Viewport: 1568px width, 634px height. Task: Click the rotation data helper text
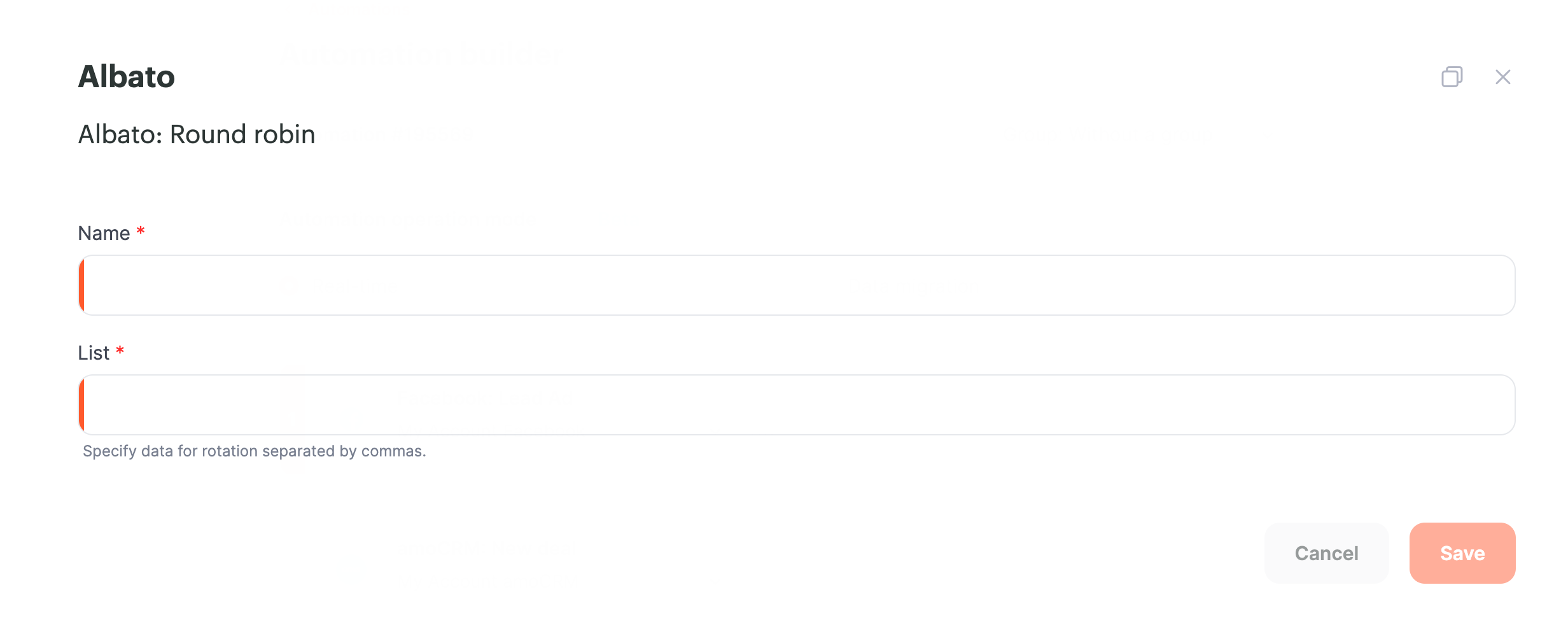coord(255,451)
